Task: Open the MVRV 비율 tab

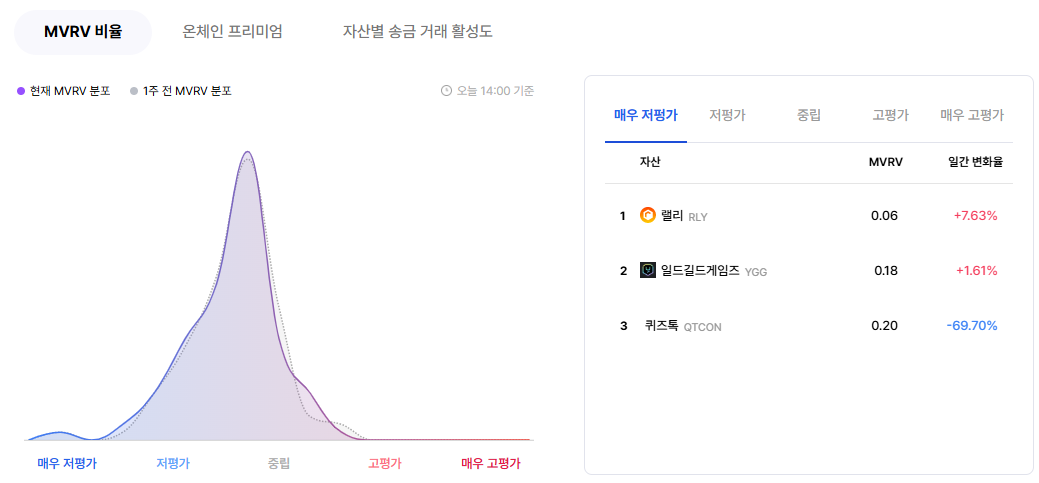Action: click(x=83, y=32)
